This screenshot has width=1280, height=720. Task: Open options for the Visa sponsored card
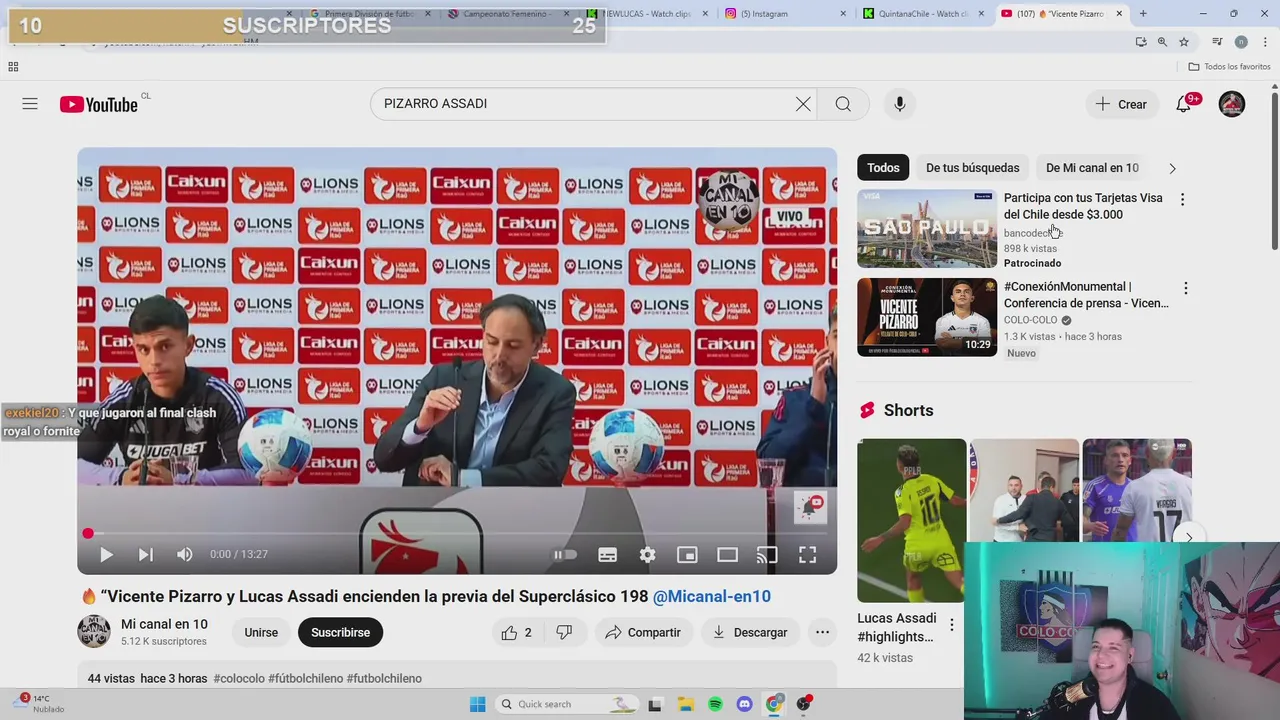1182,199
